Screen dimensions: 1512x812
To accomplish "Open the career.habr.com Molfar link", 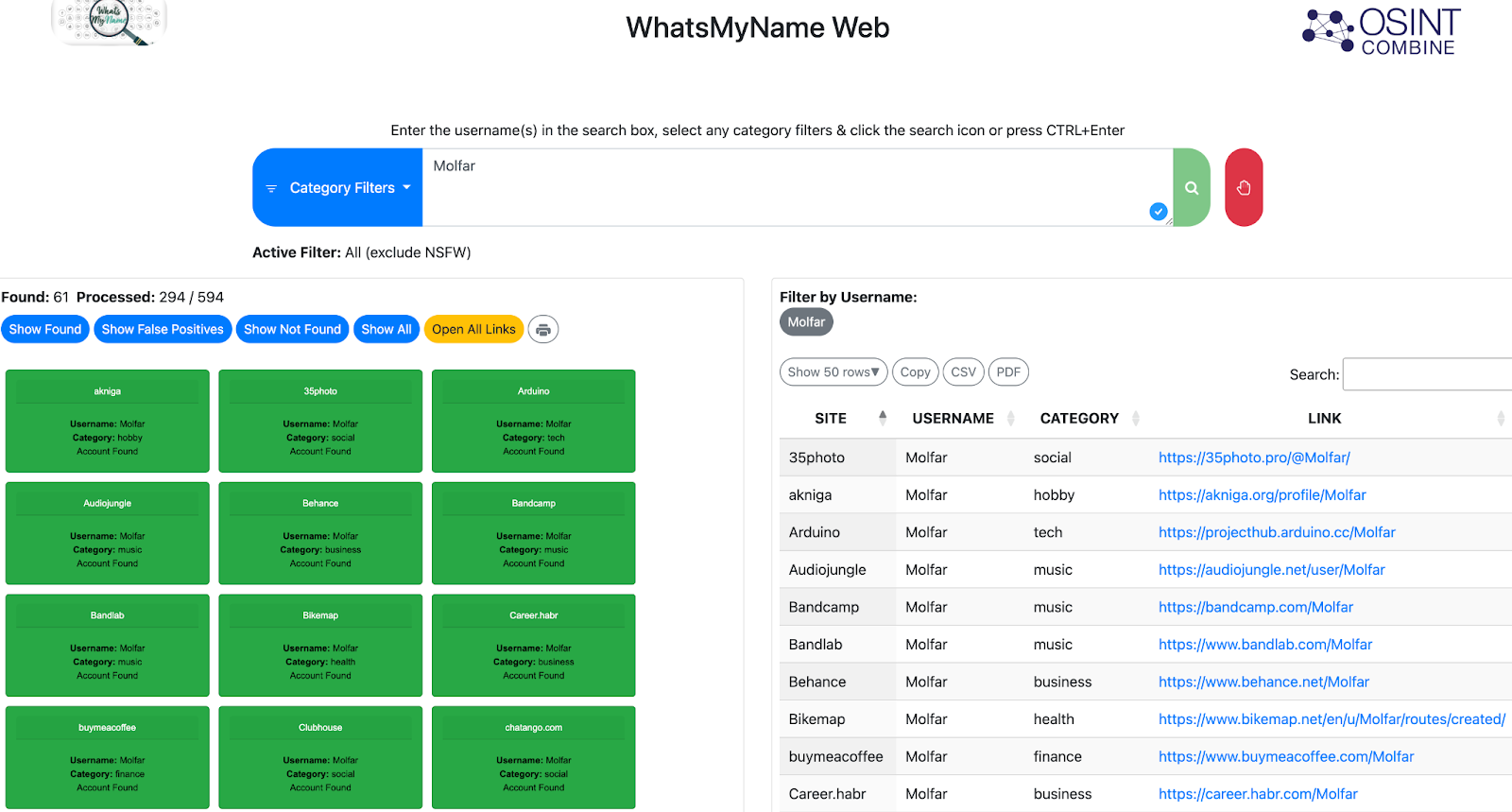I will [x=1258, y=794].
